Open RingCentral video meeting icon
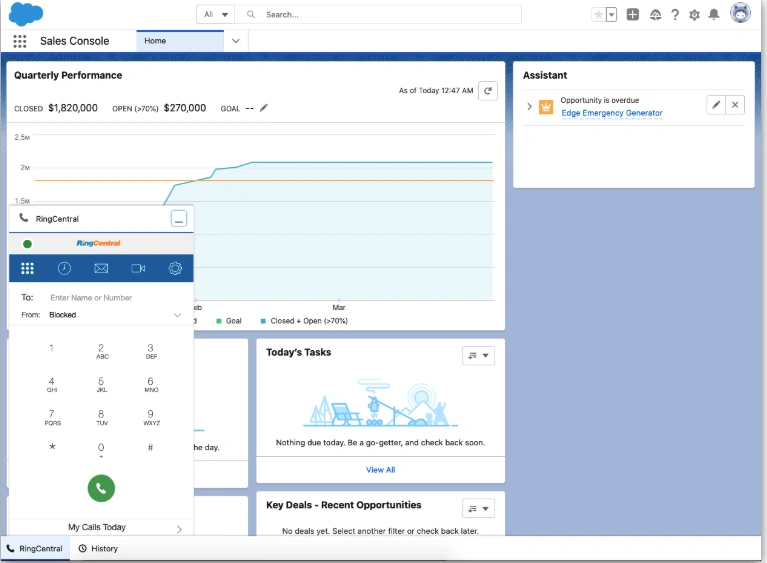Image resolution: width=767 pixels, height=563 pixels. click(x=138, y=268)
